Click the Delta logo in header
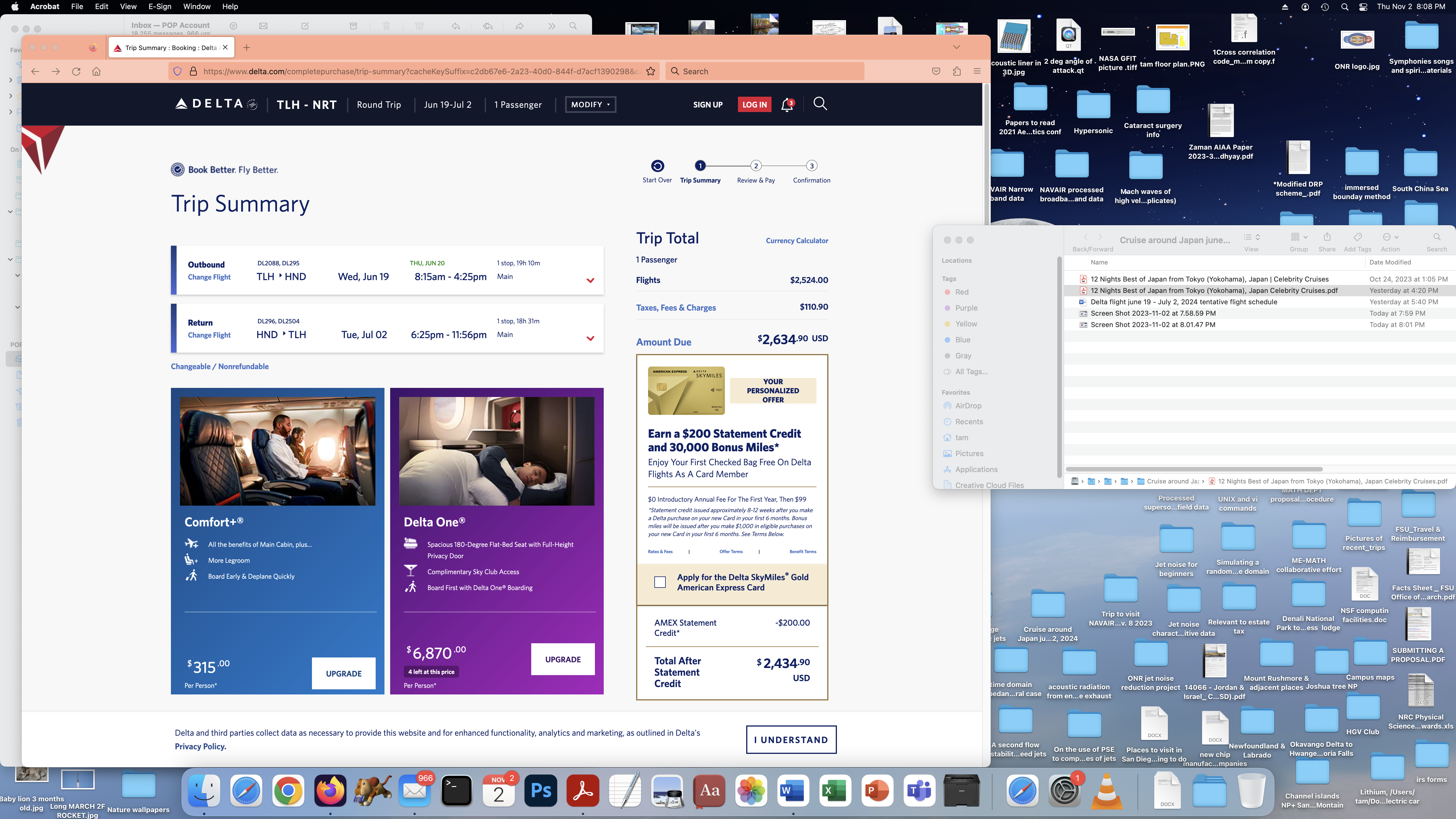 216,104
